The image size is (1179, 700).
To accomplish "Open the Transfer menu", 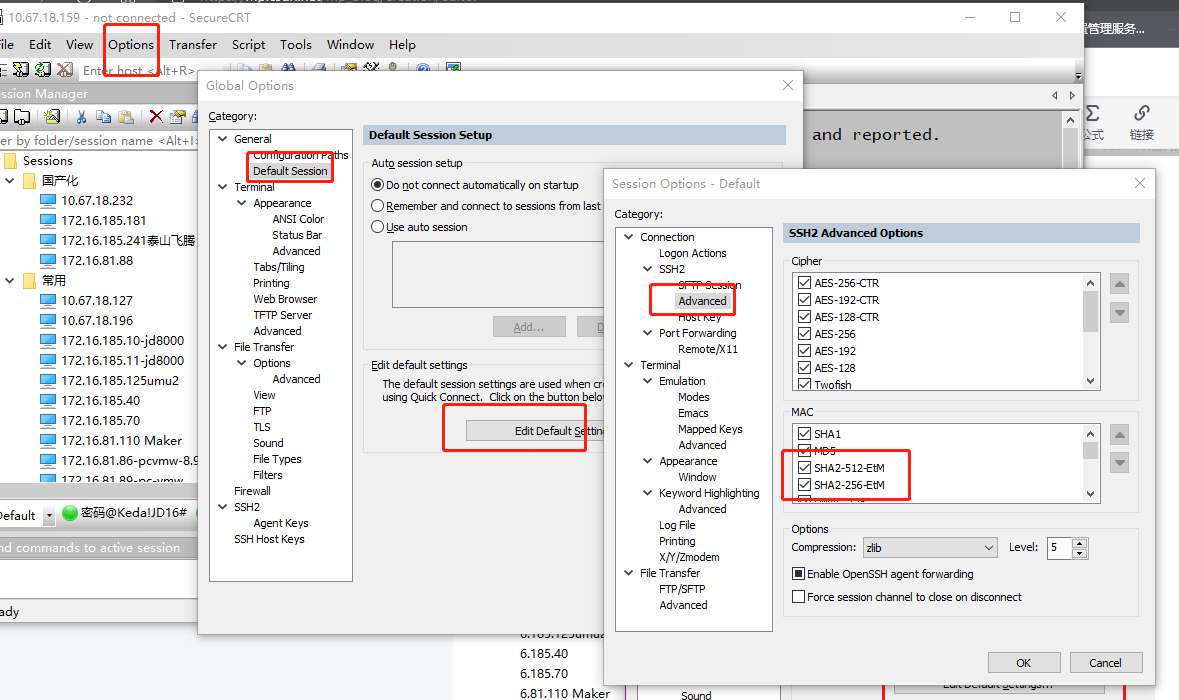I will tap(192, 45).
